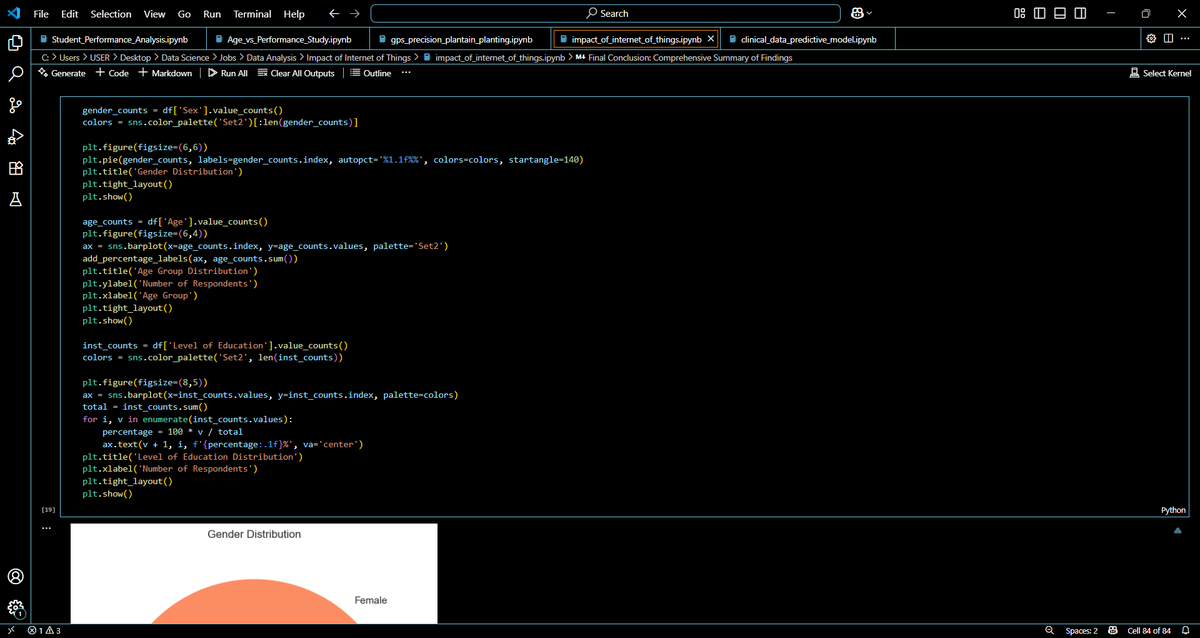Show errors and warnings problems count
The image size is (1200, 638).
click(x=44, y=630)
